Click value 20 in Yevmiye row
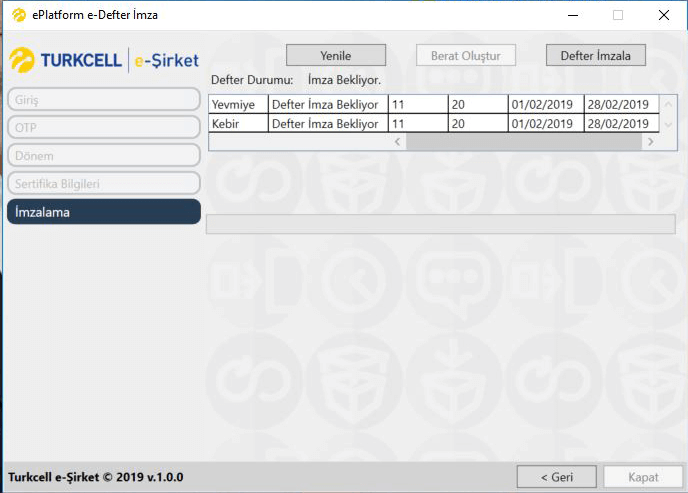688x493 pixels. pos(478,104)
